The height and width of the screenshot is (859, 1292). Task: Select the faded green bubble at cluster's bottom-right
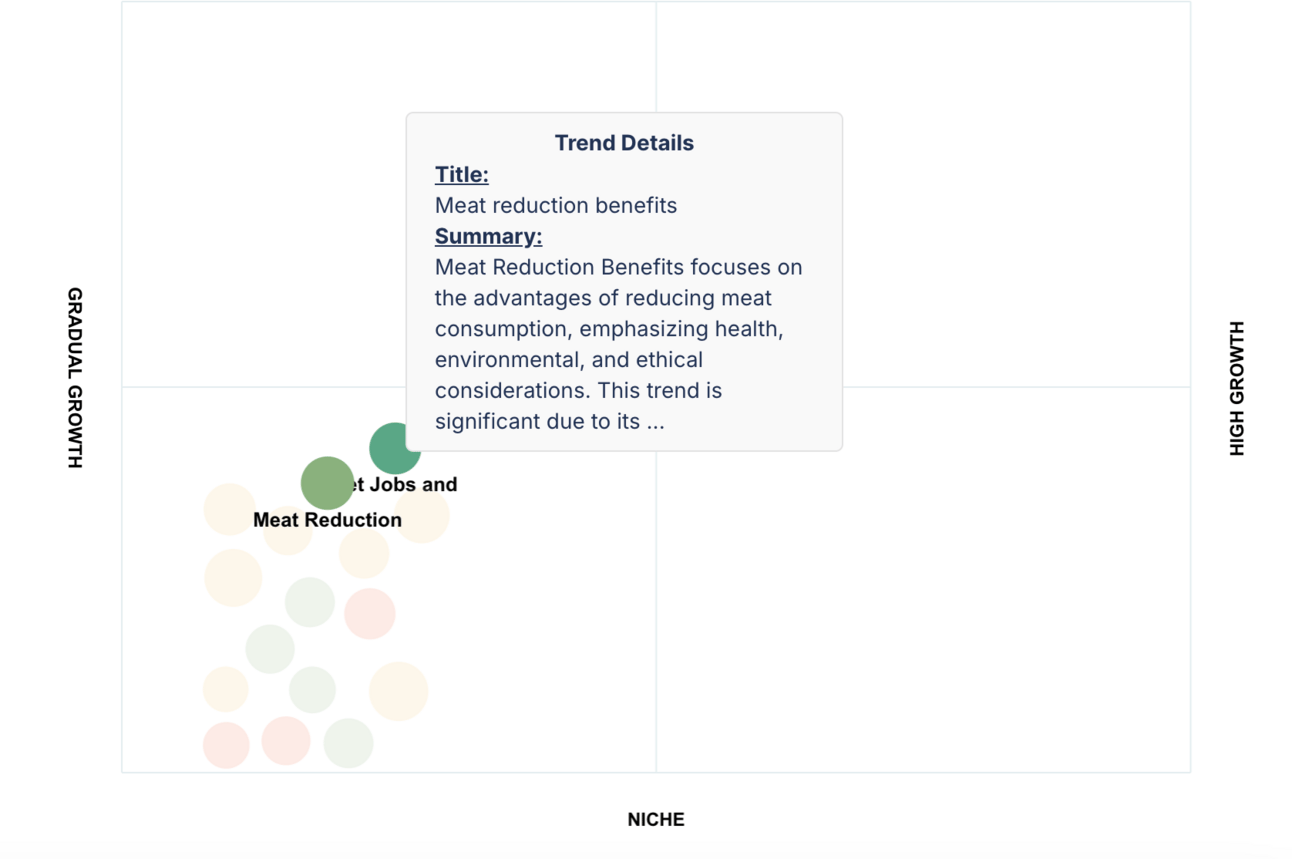(x=348, y=743)
